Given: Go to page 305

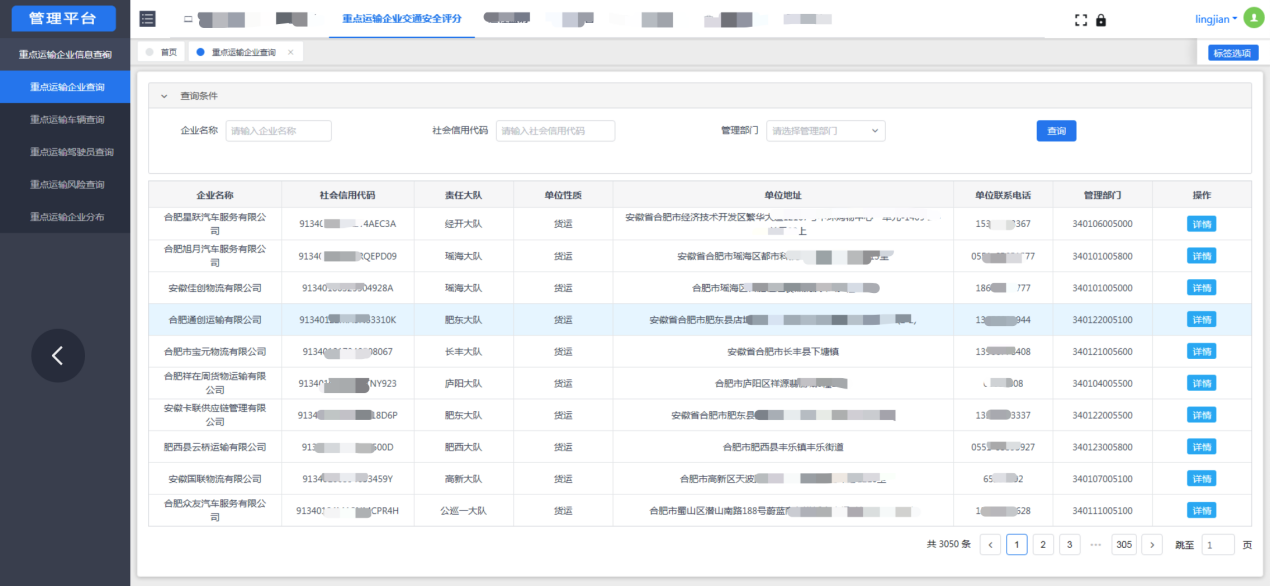Looking at the screenshot, I should [1124, 545].
